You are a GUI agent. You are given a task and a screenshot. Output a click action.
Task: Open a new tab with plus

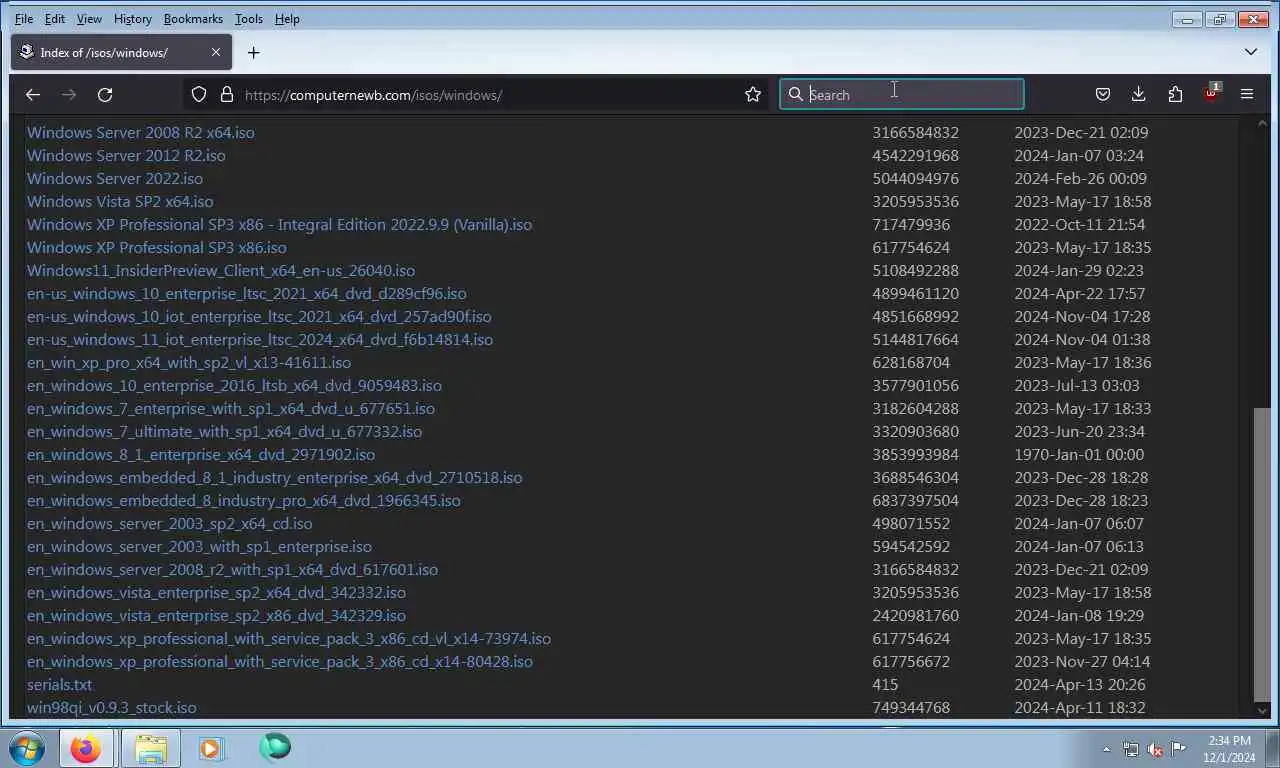(x=254, y=52)
